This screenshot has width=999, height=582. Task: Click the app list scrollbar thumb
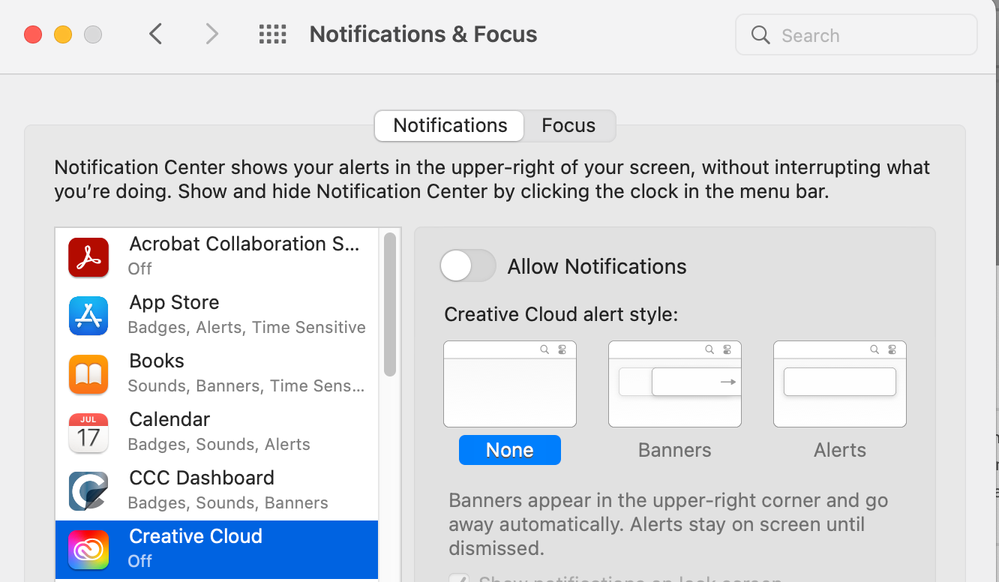coord(390,304)
